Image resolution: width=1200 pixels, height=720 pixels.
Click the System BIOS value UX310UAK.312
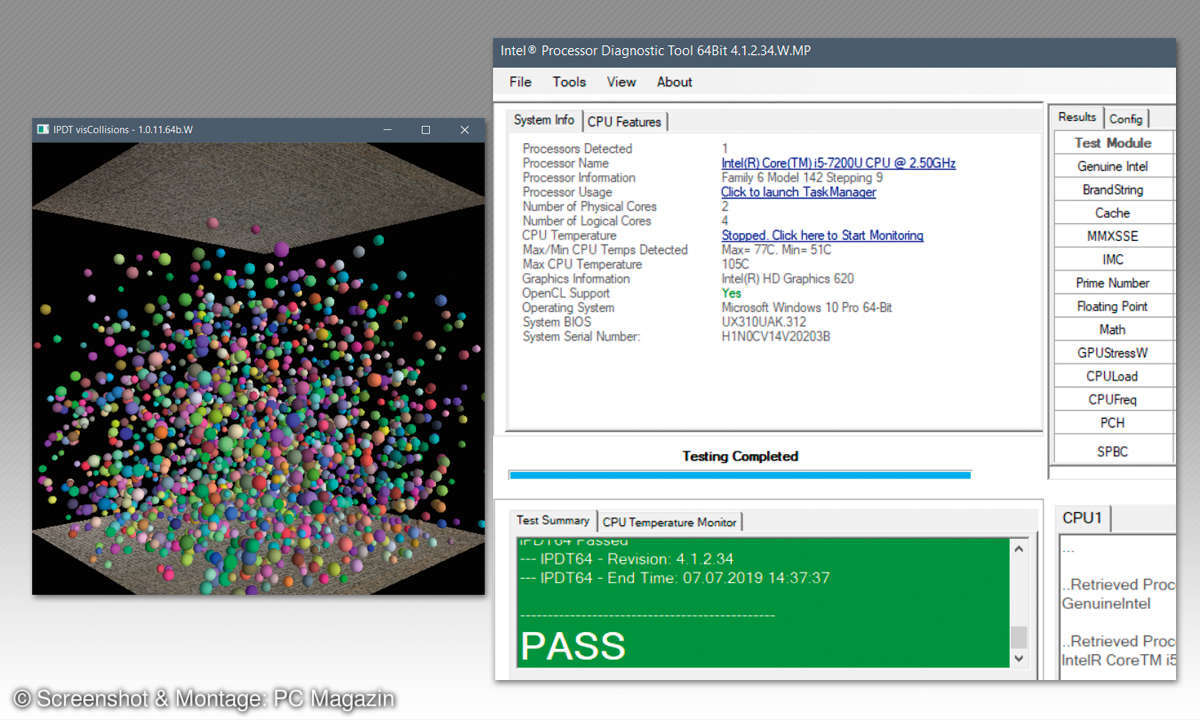[x=765, y=322]
